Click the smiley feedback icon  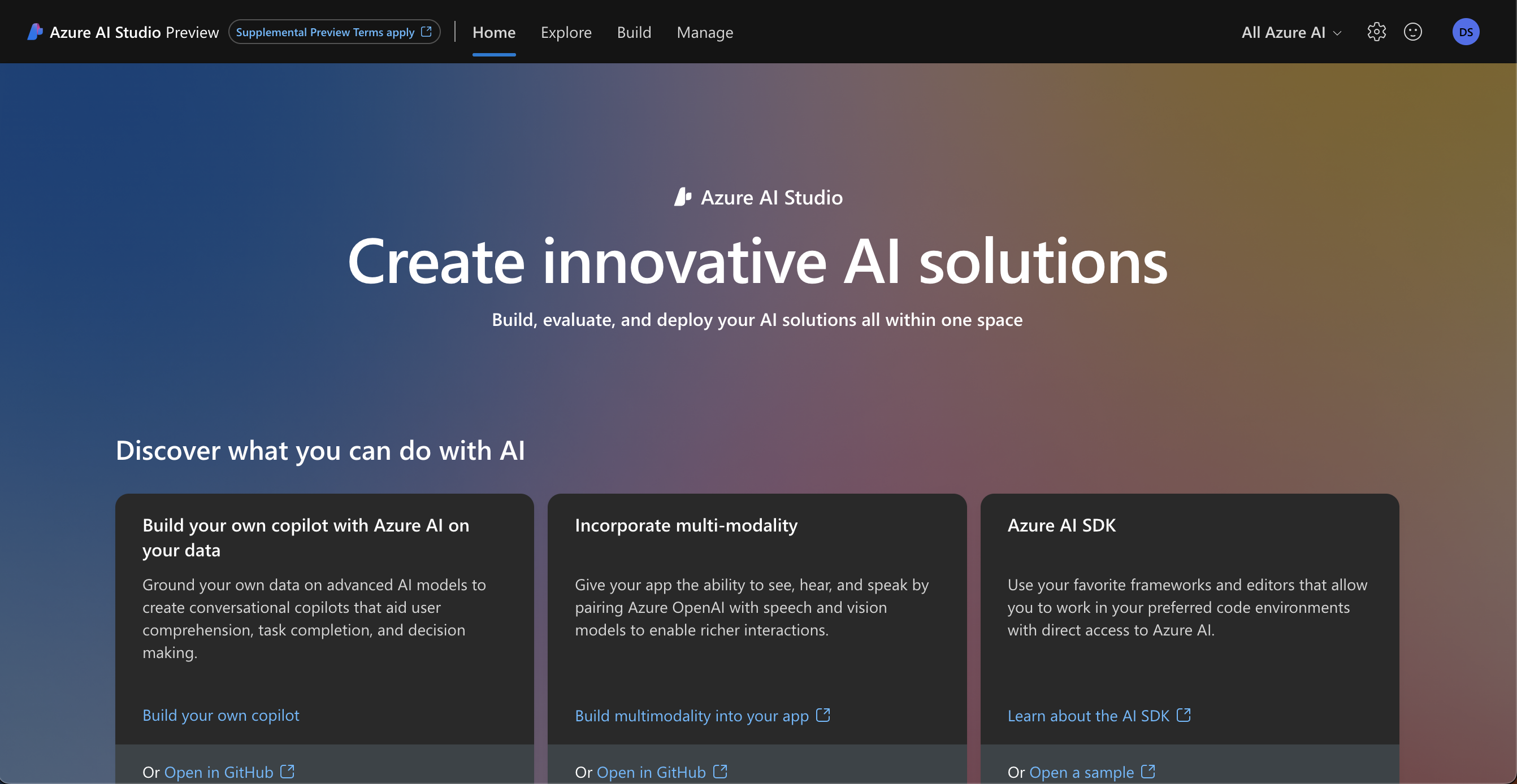[1413, 32]
